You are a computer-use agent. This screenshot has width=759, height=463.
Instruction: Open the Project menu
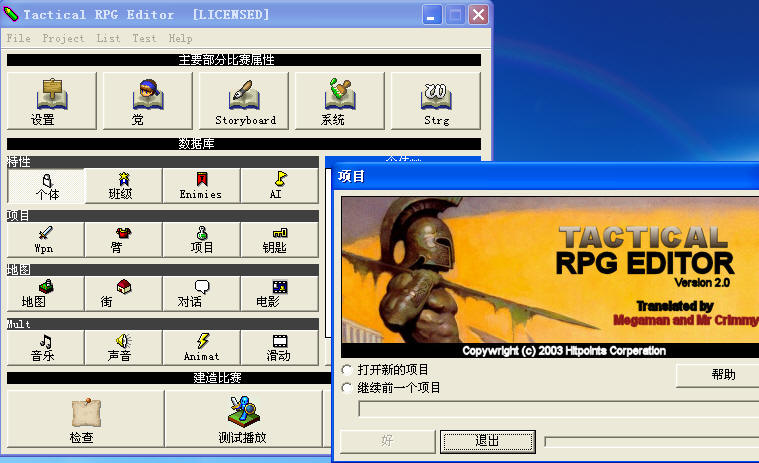pos(63,38)
